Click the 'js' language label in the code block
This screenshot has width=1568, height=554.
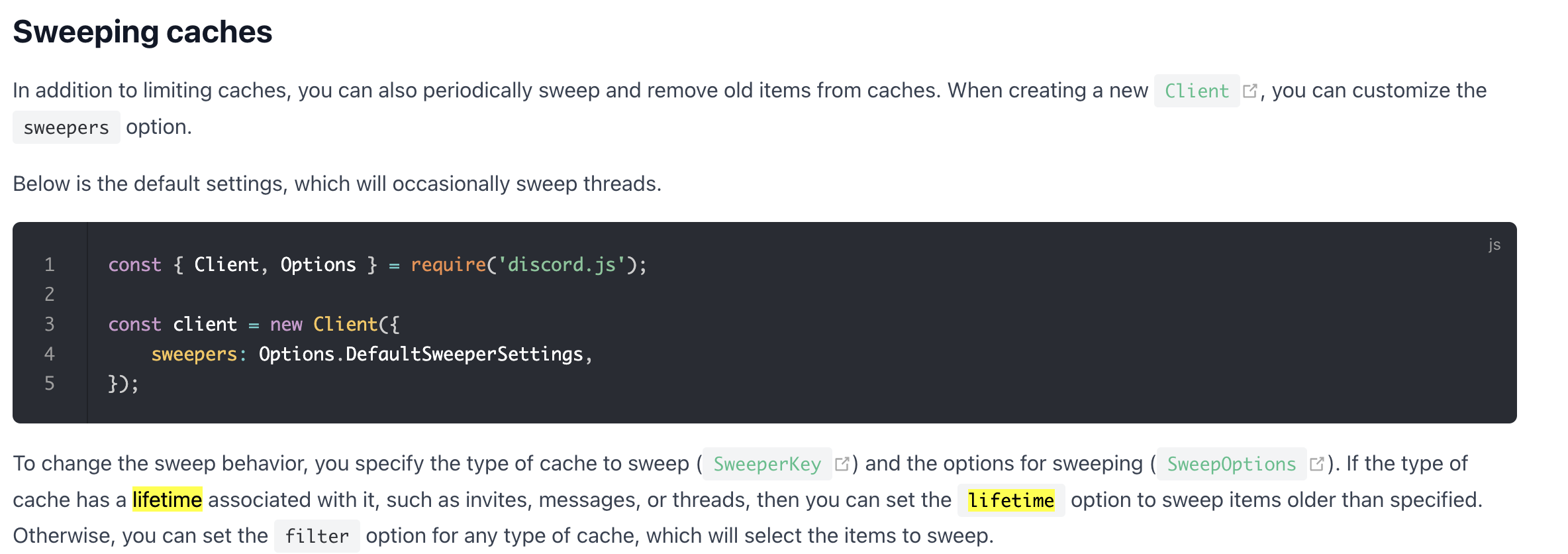1494,245
